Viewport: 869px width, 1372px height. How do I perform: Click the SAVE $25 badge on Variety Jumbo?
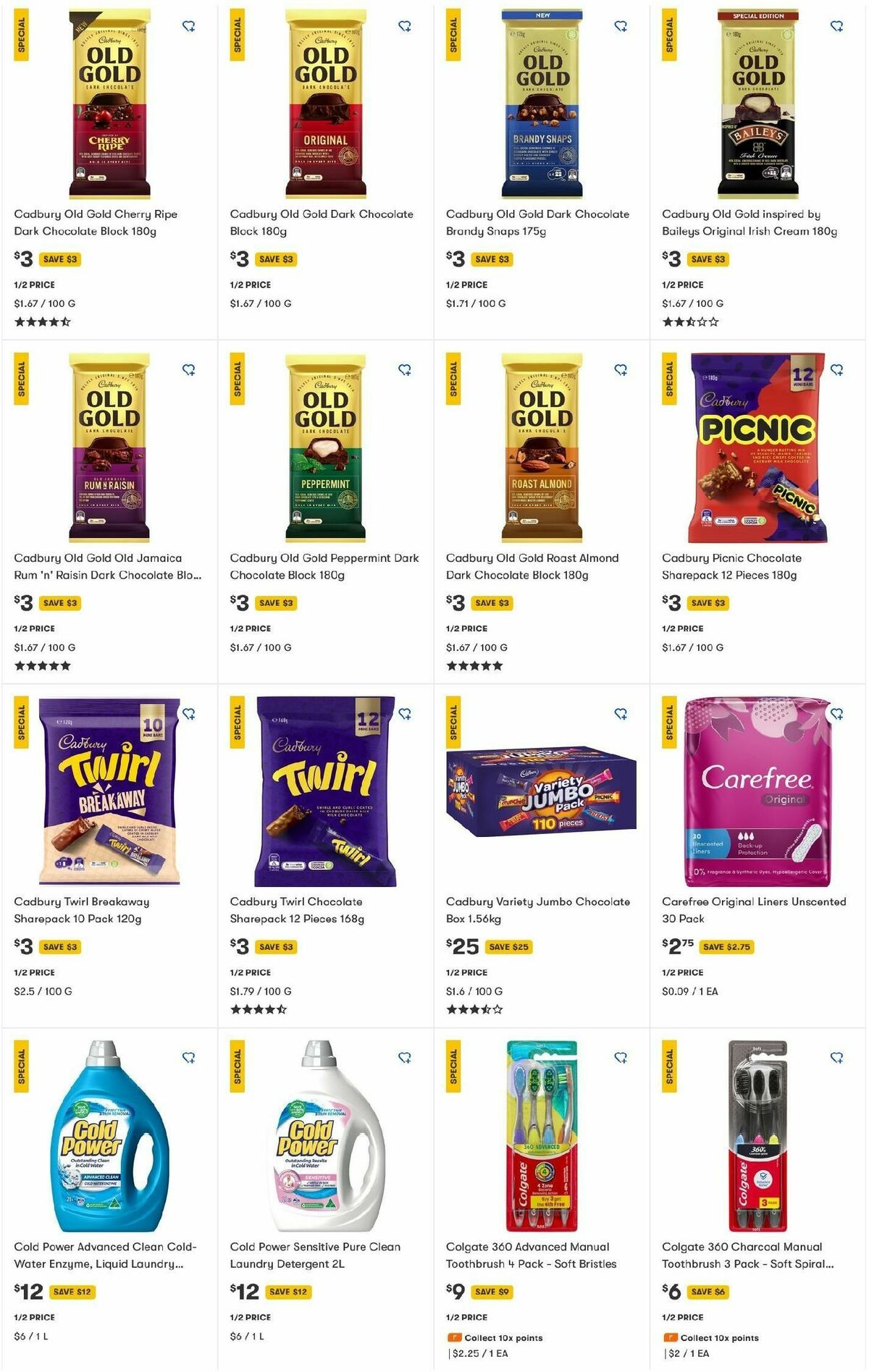[510, 946]
